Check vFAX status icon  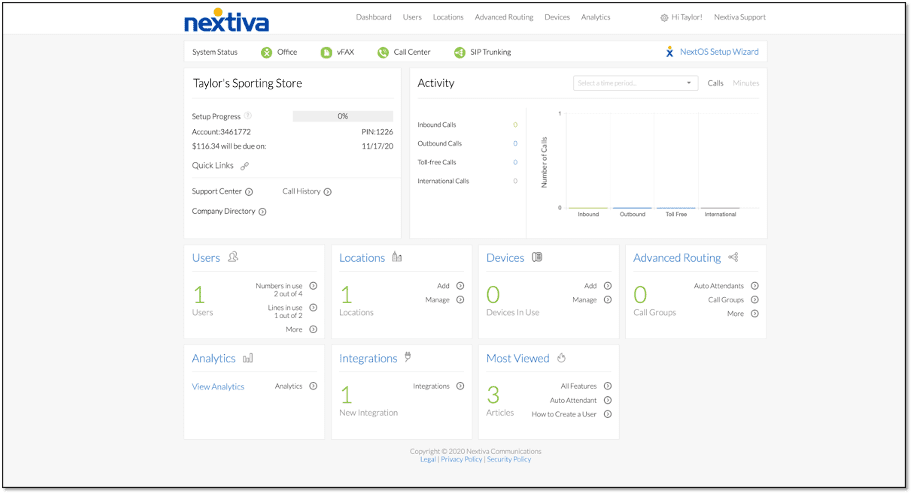(326, 52)
